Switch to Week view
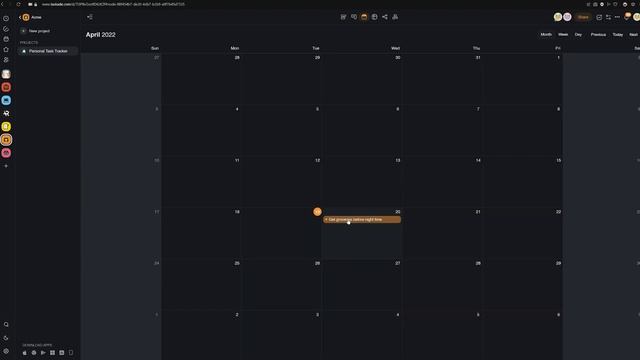The width and height of the screenshot is (640, 360). point(563,35)
